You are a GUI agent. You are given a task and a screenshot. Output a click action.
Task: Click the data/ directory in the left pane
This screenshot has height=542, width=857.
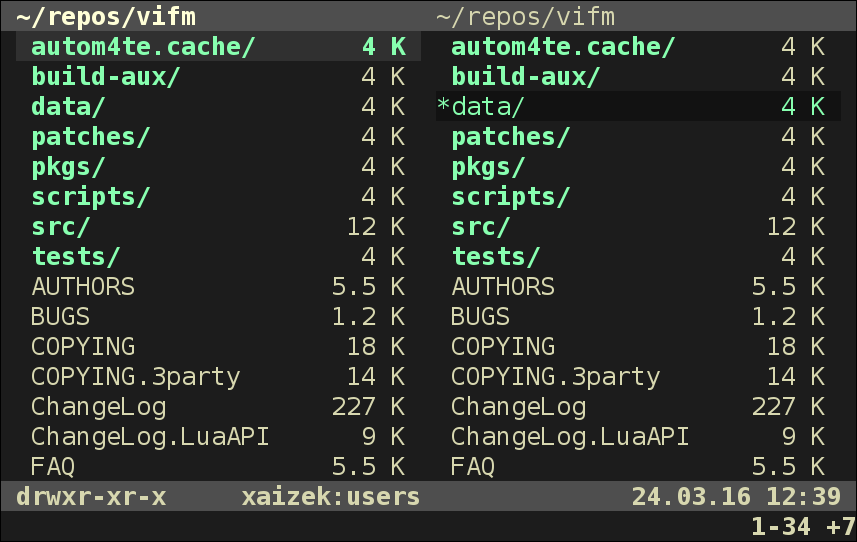tap(219, 107)
